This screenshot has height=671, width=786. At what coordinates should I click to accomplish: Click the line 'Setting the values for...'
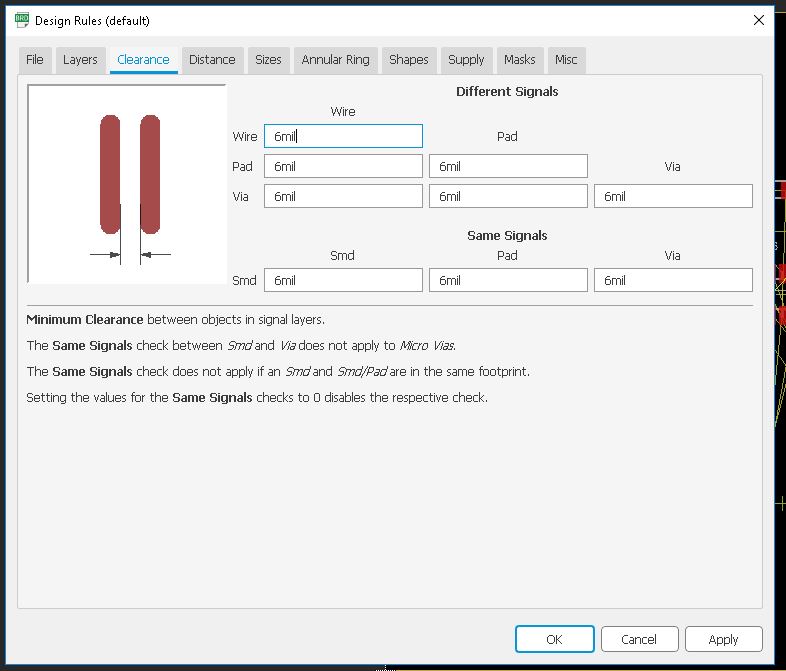pyautogui.click(x=257, y=398)
